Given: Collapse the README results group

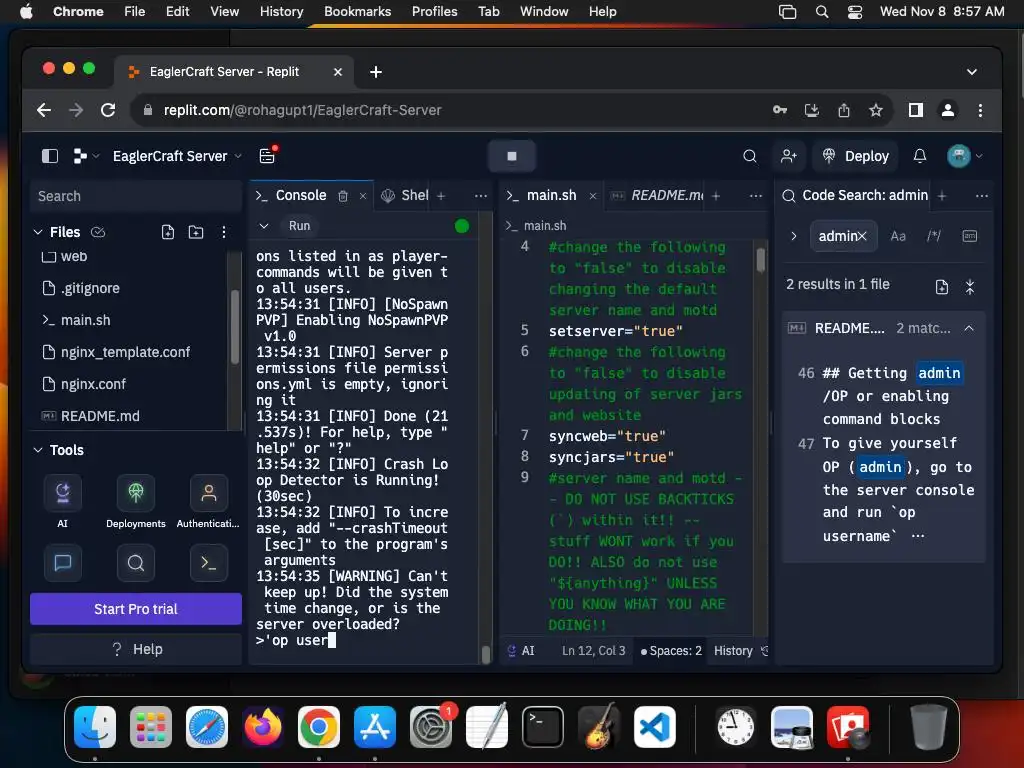Looking at the screenshot, I should (969, 328).
